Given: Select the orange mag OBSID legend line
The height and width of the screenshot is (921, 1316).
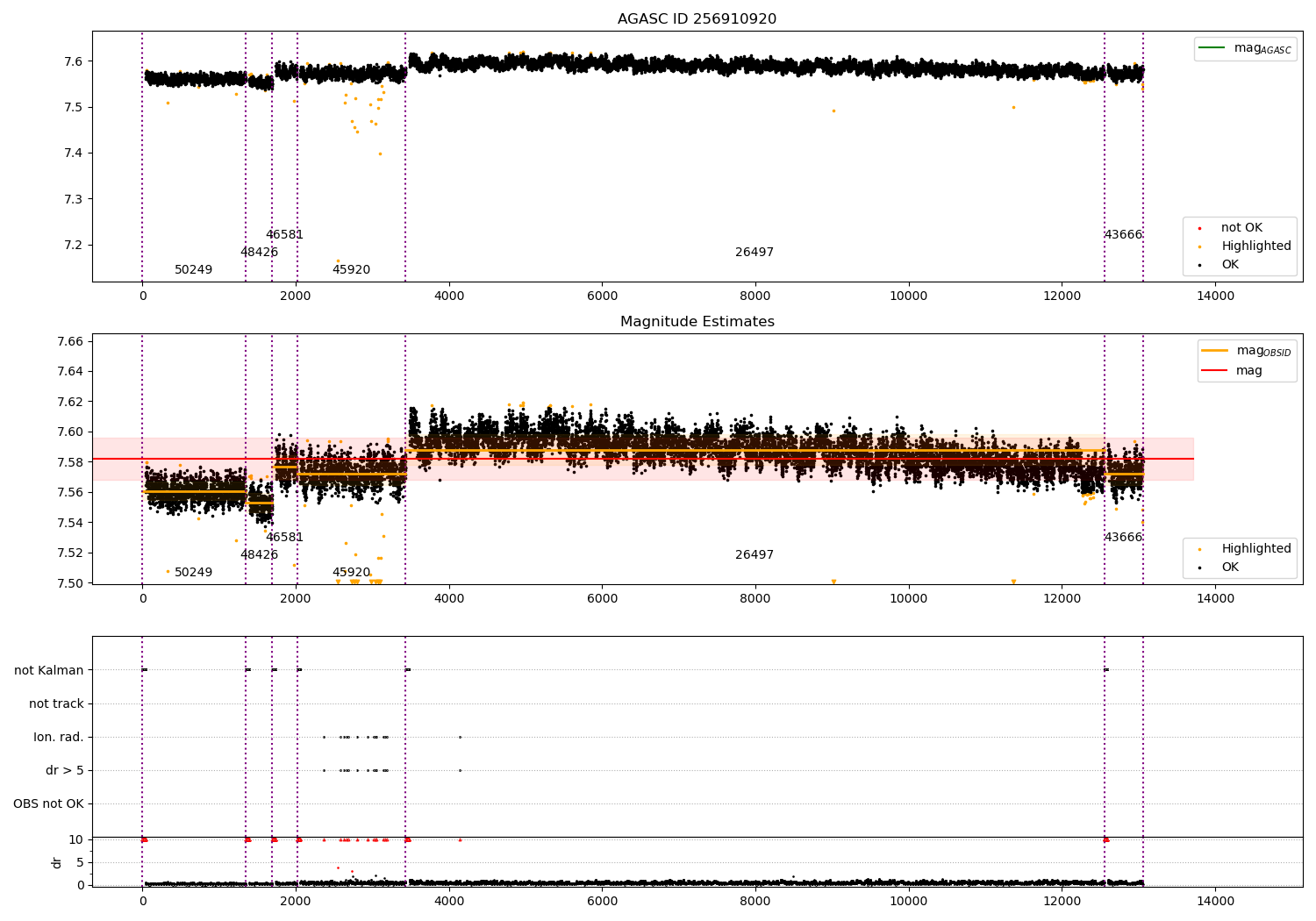Looking at the screenshot, I should coord(1215,351).
